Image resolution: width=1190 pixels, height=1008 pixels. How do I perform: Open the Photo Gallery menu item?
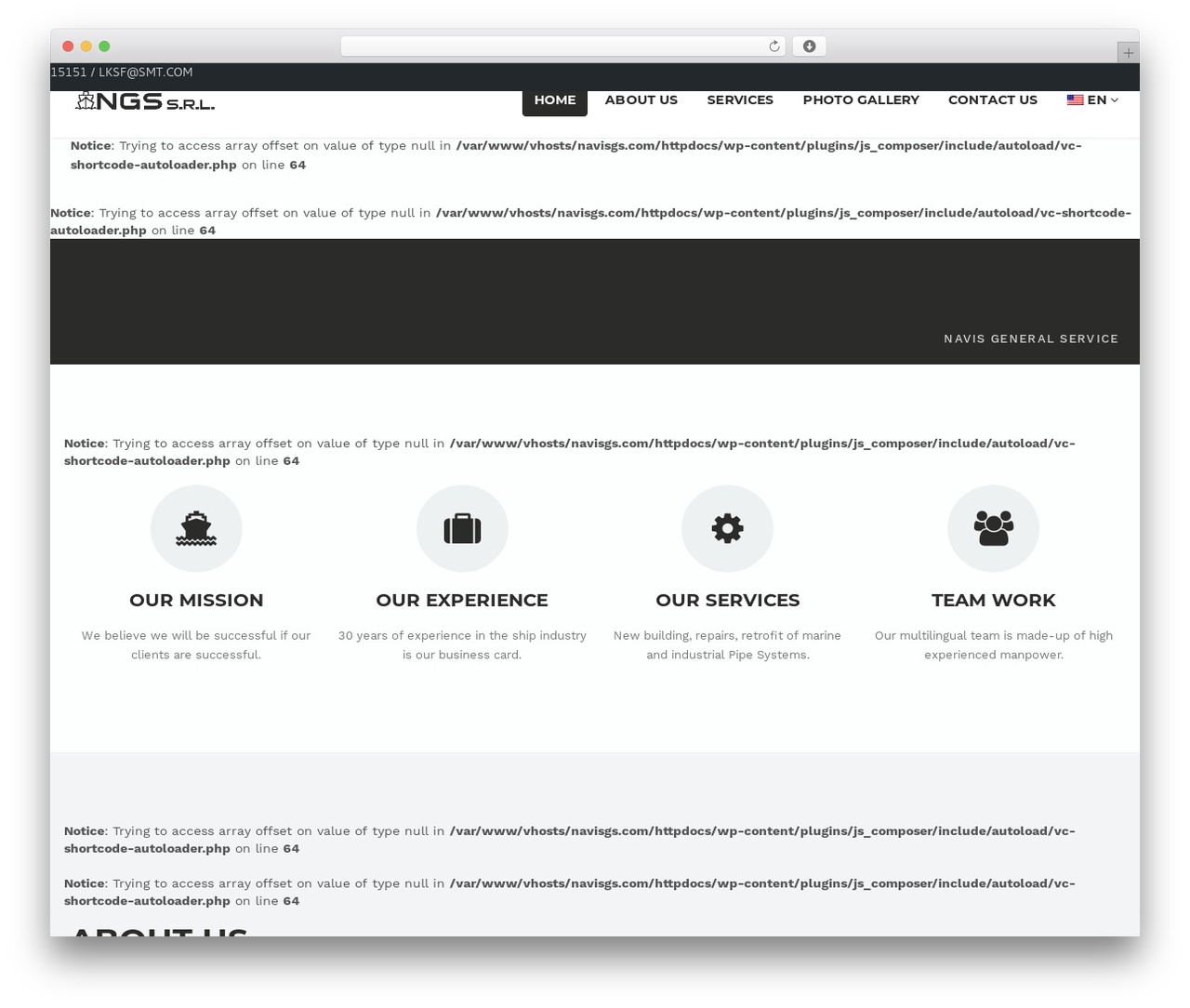point(861,99)
